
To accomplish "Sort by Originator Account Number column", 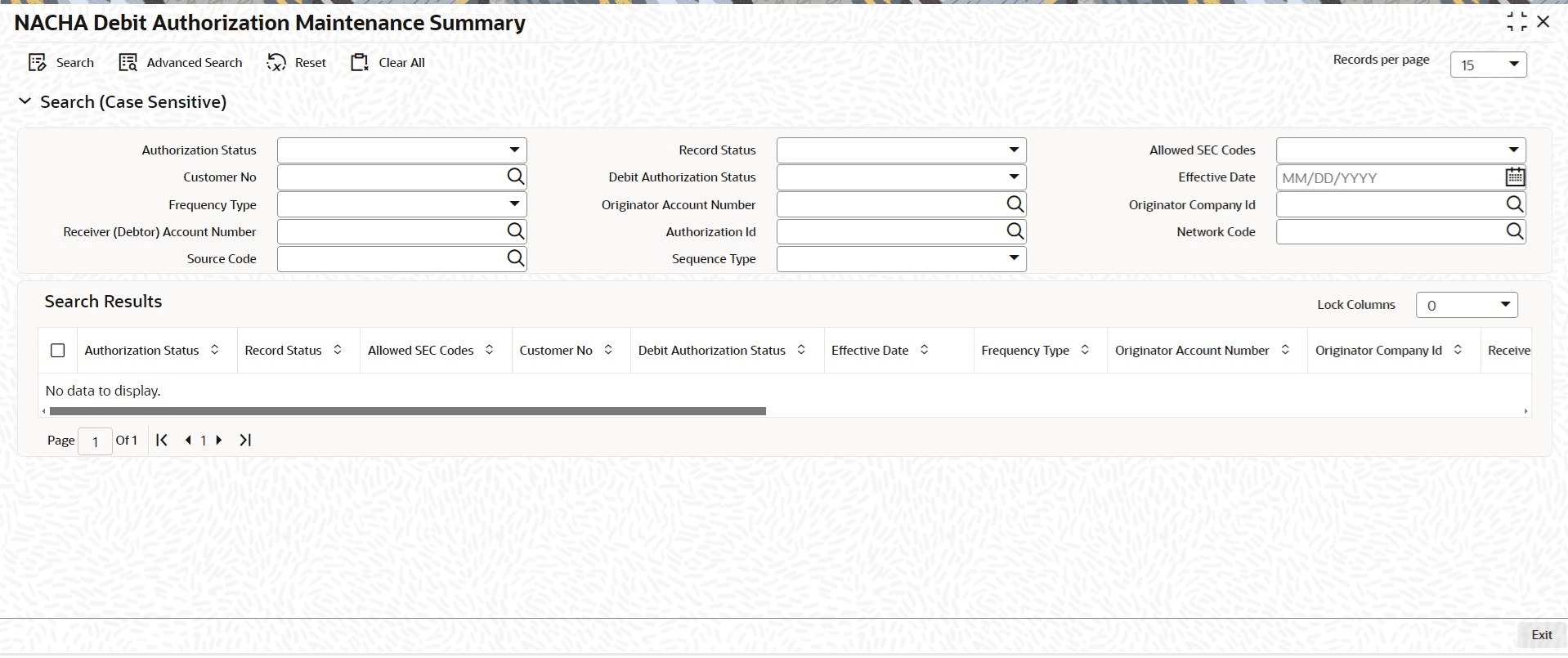I will (x=1285, y=350).
